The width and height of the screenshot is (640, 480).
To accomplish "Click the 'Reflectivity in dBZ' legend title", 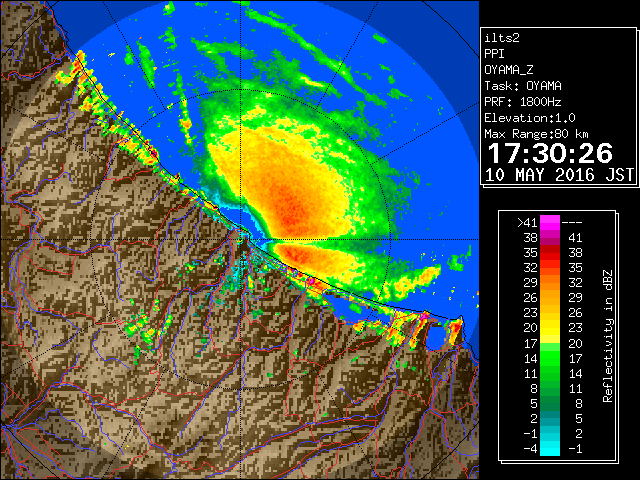I will (x=608, y=336).
